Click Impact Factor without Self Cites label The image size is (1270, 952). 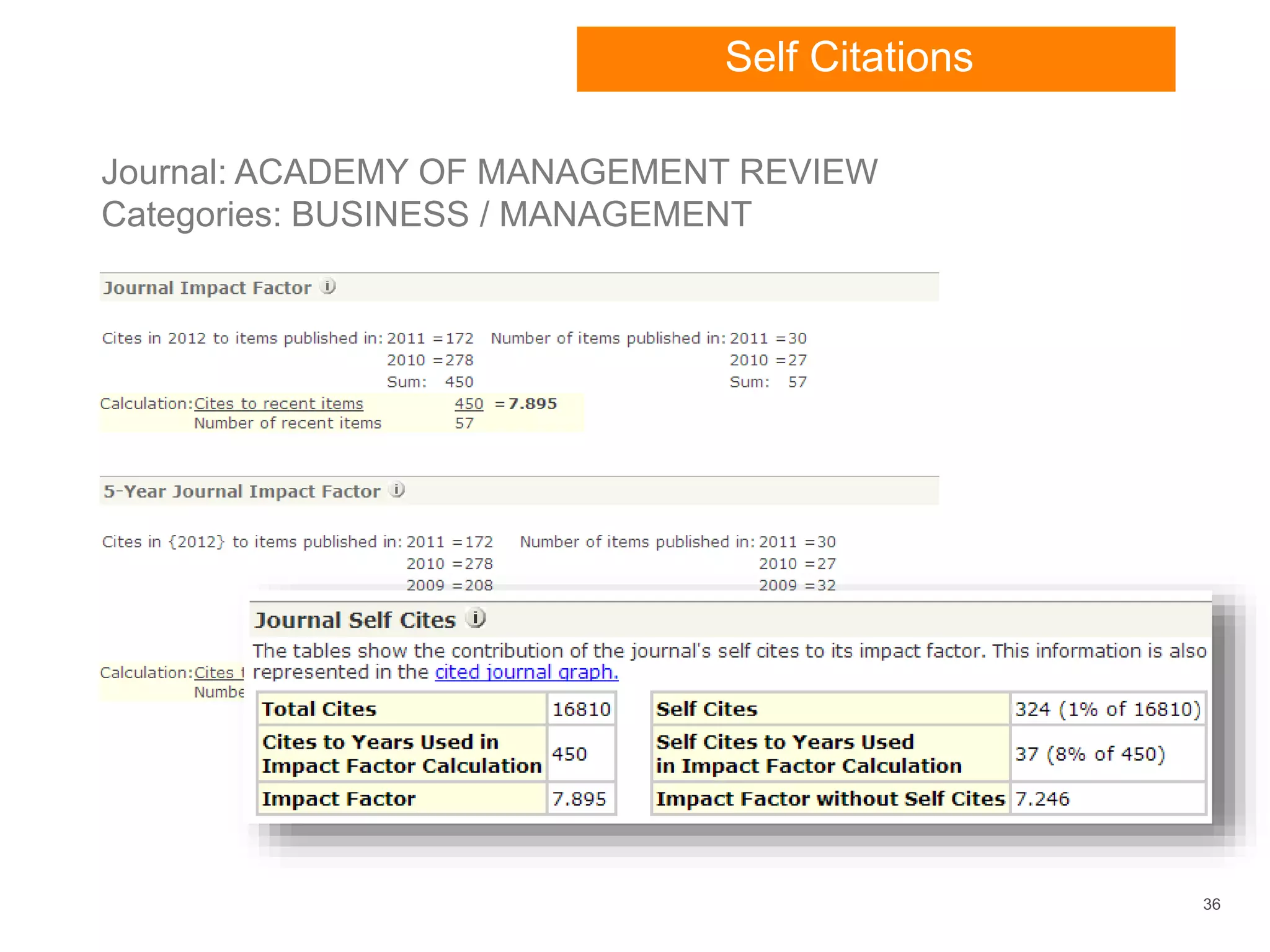[x=830, y=799]
